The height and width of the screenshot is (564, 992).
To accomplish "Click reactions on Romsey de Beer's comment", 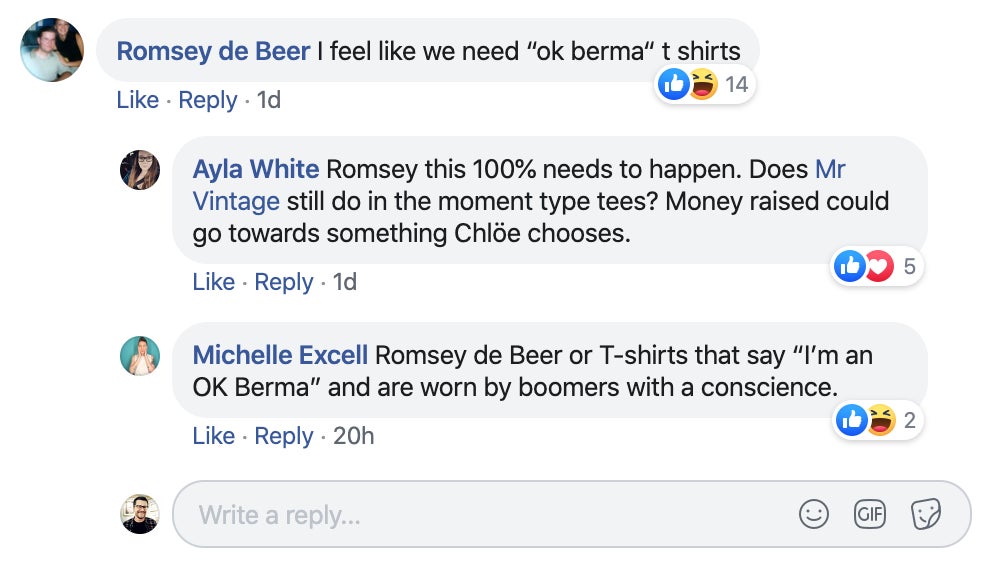I will pos(704,85).
